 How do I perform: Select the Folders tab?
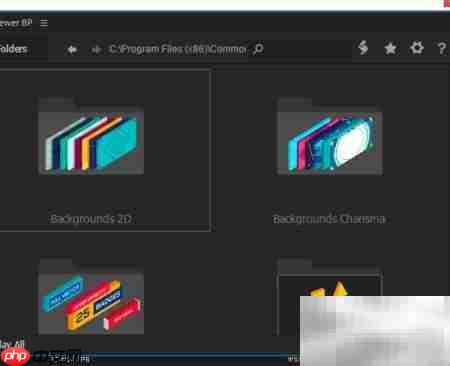pyautogui.click(x=13, y=49)
